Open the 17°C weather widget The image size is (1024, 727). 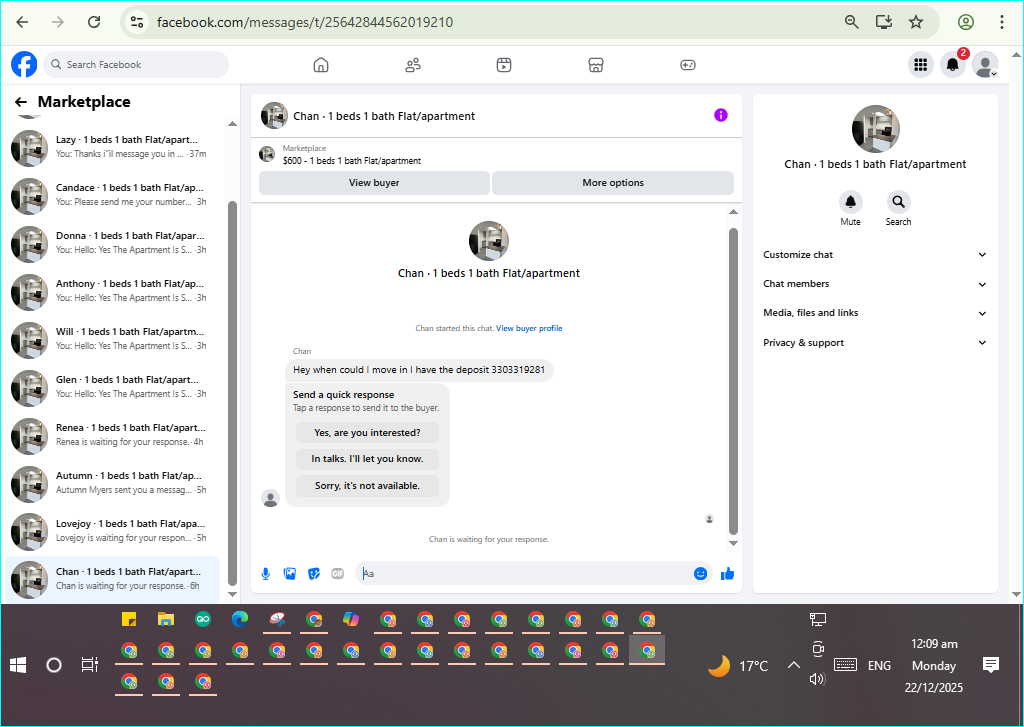738,666
